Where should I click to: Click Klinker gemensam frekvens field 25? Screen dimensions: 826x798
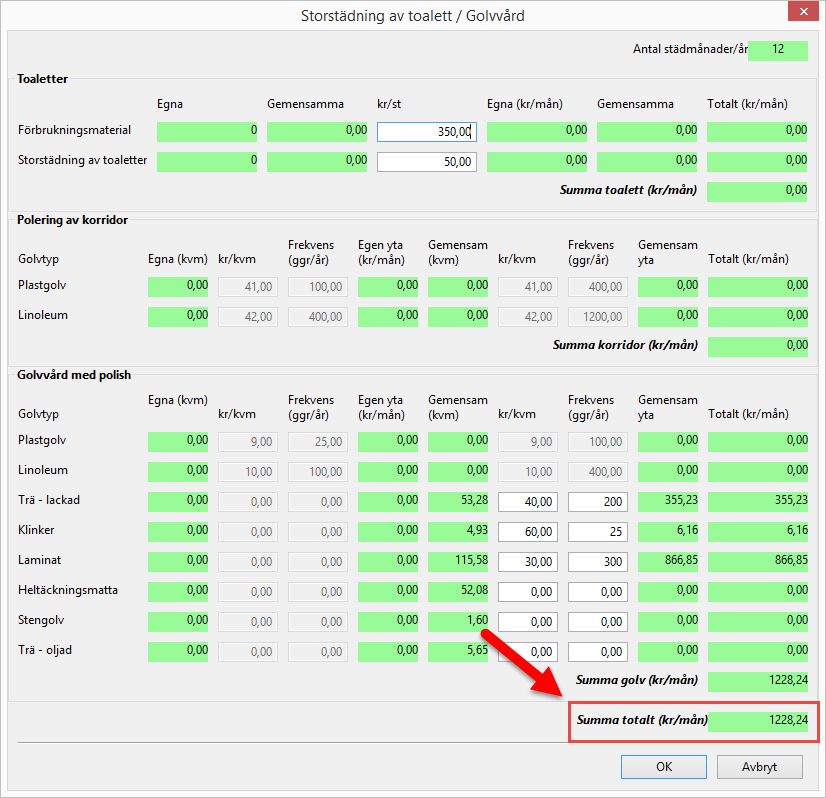pyautogui.click(x=598, y=531)
